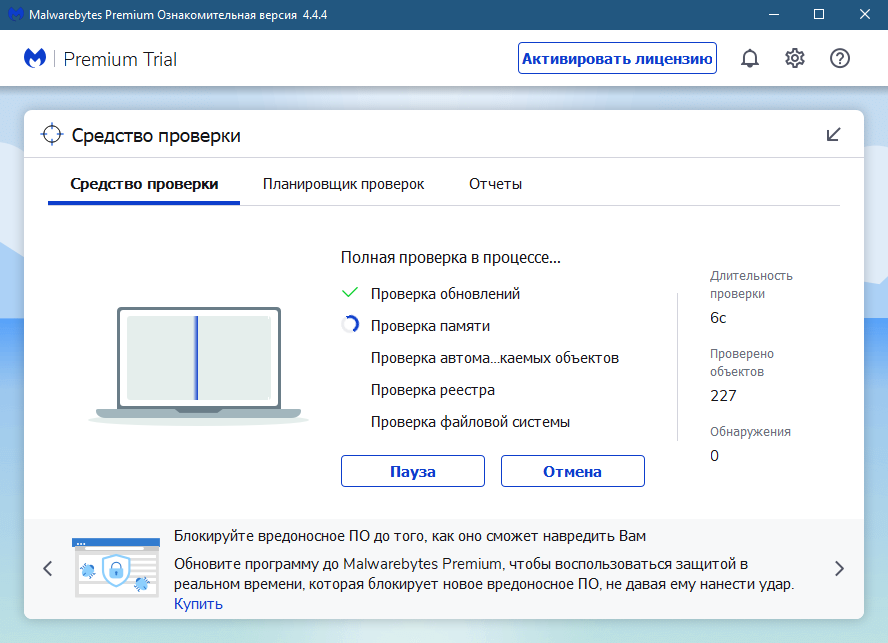
Task: Collapse the scanner panel with the arrow icon
Action: click(833, 135)
